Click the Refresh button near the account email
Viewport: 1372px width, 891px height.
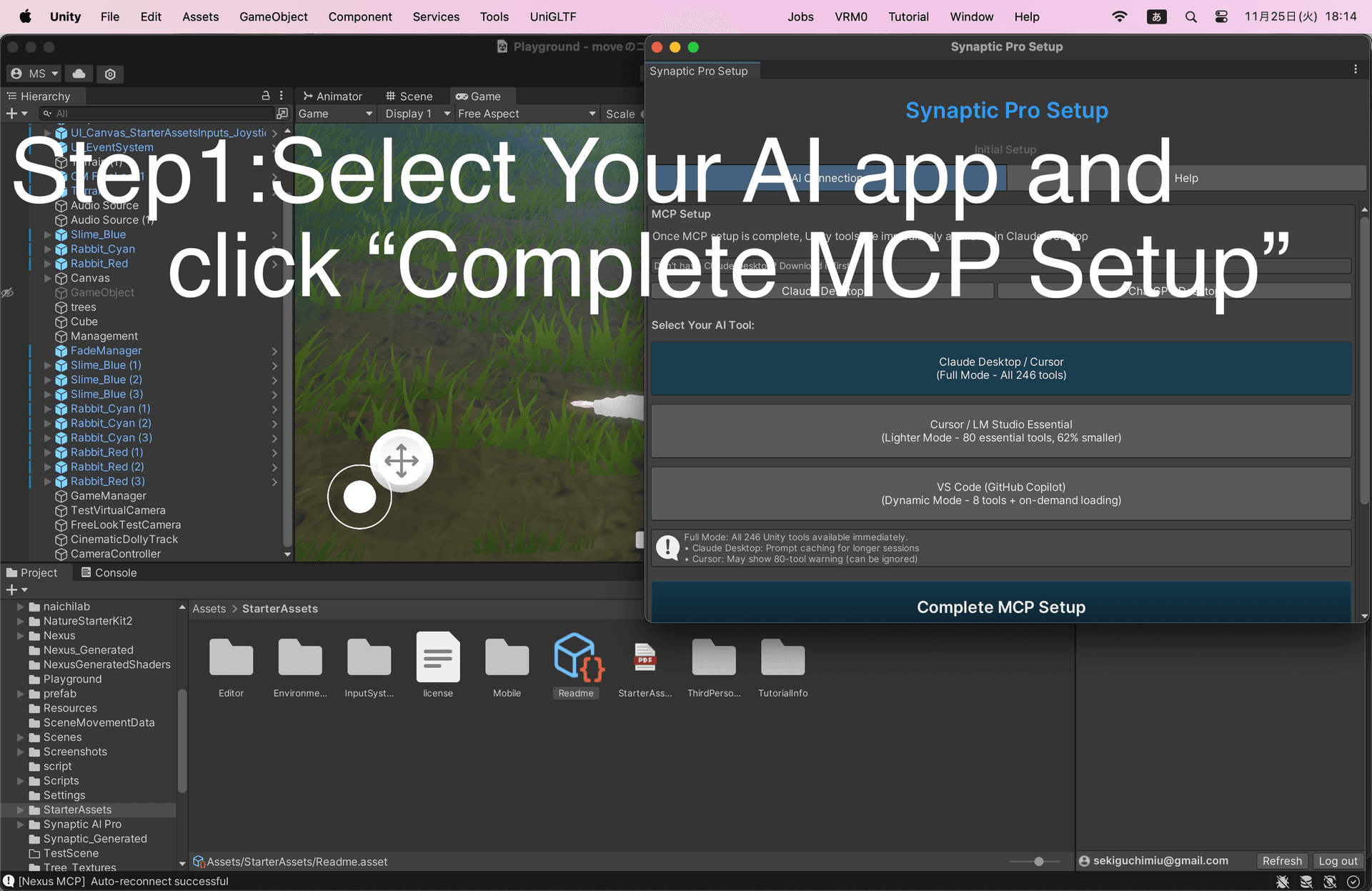tap(1282, 860)
